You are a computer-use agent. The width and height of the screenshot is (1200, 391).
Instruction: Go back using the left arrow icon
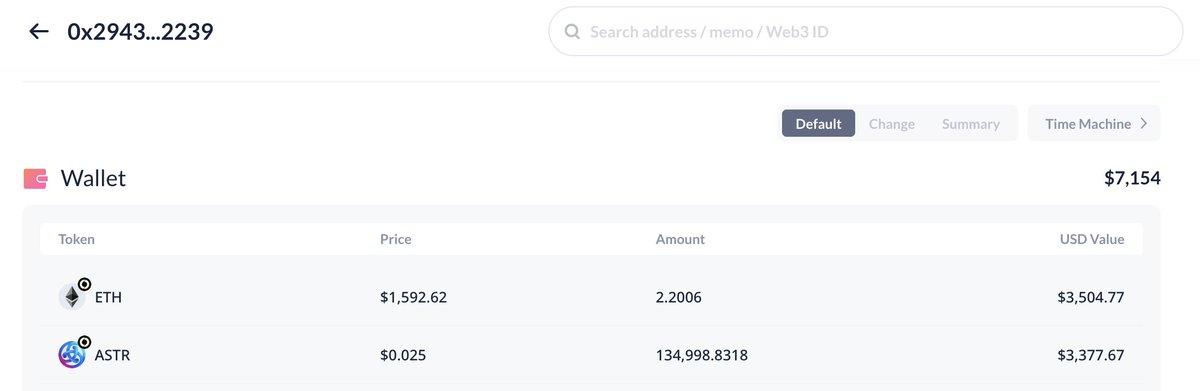tap(38, 32)
